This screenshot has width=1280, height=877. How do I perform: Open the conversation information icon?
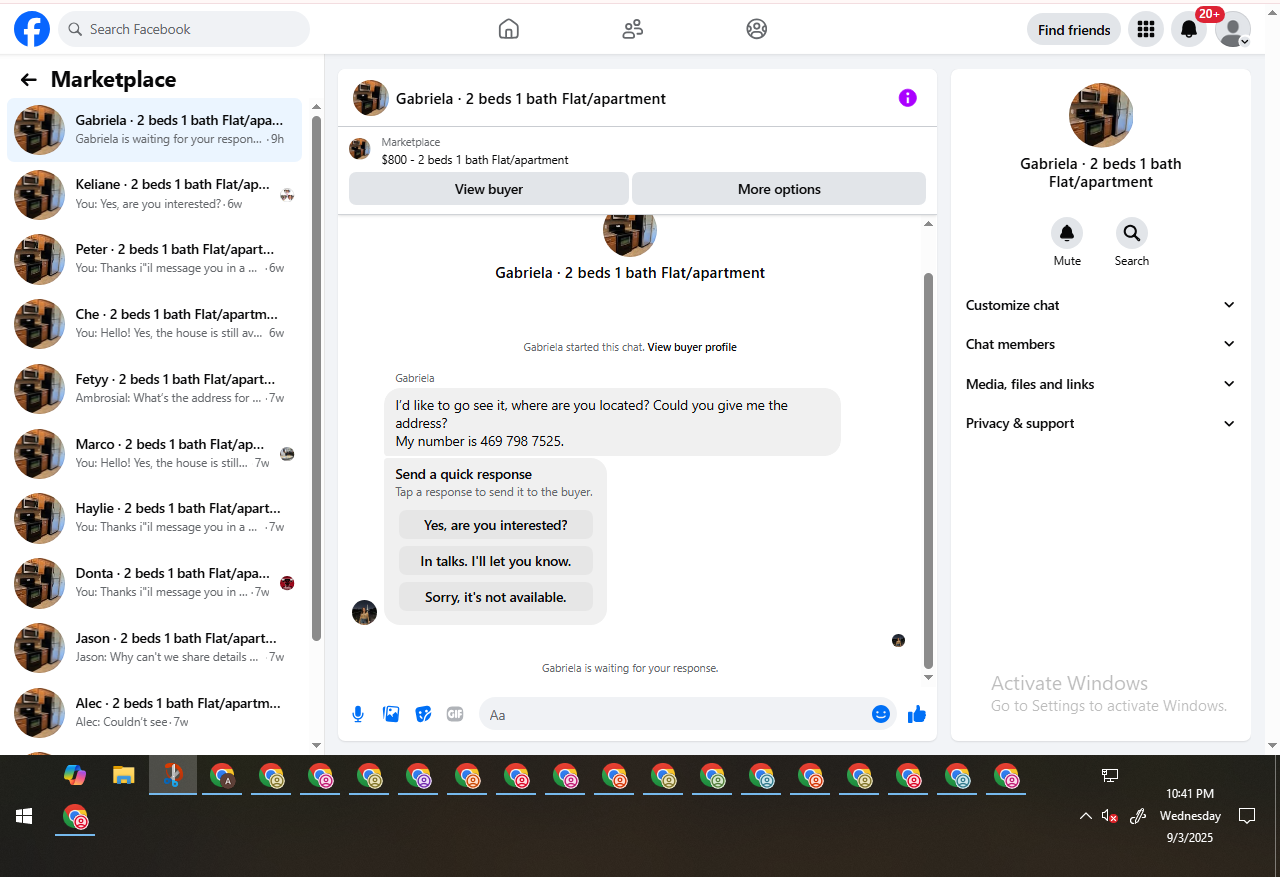tap(907, 98)
